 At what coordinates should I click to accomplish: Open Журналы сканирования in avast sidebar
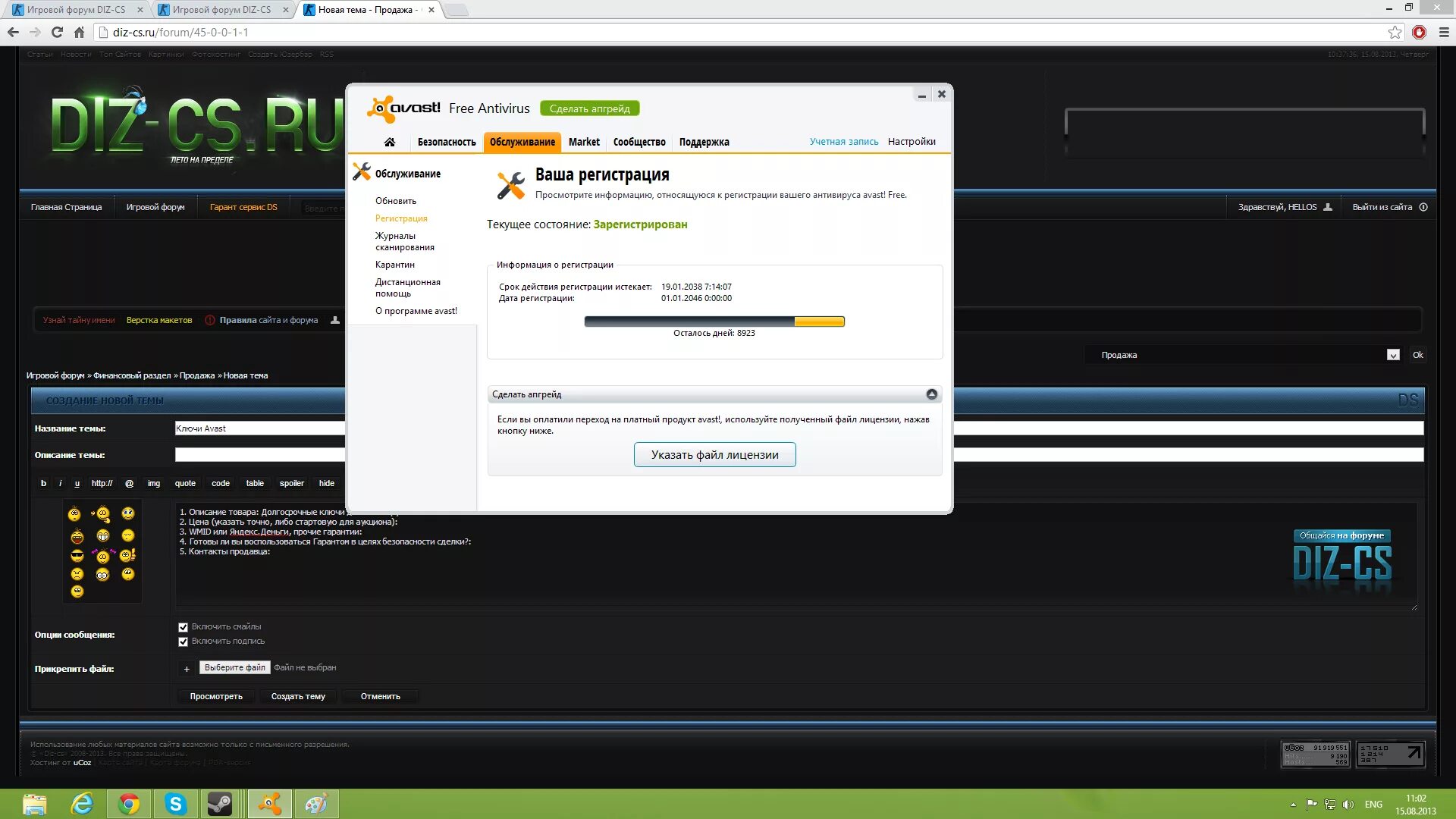[405, 241]
